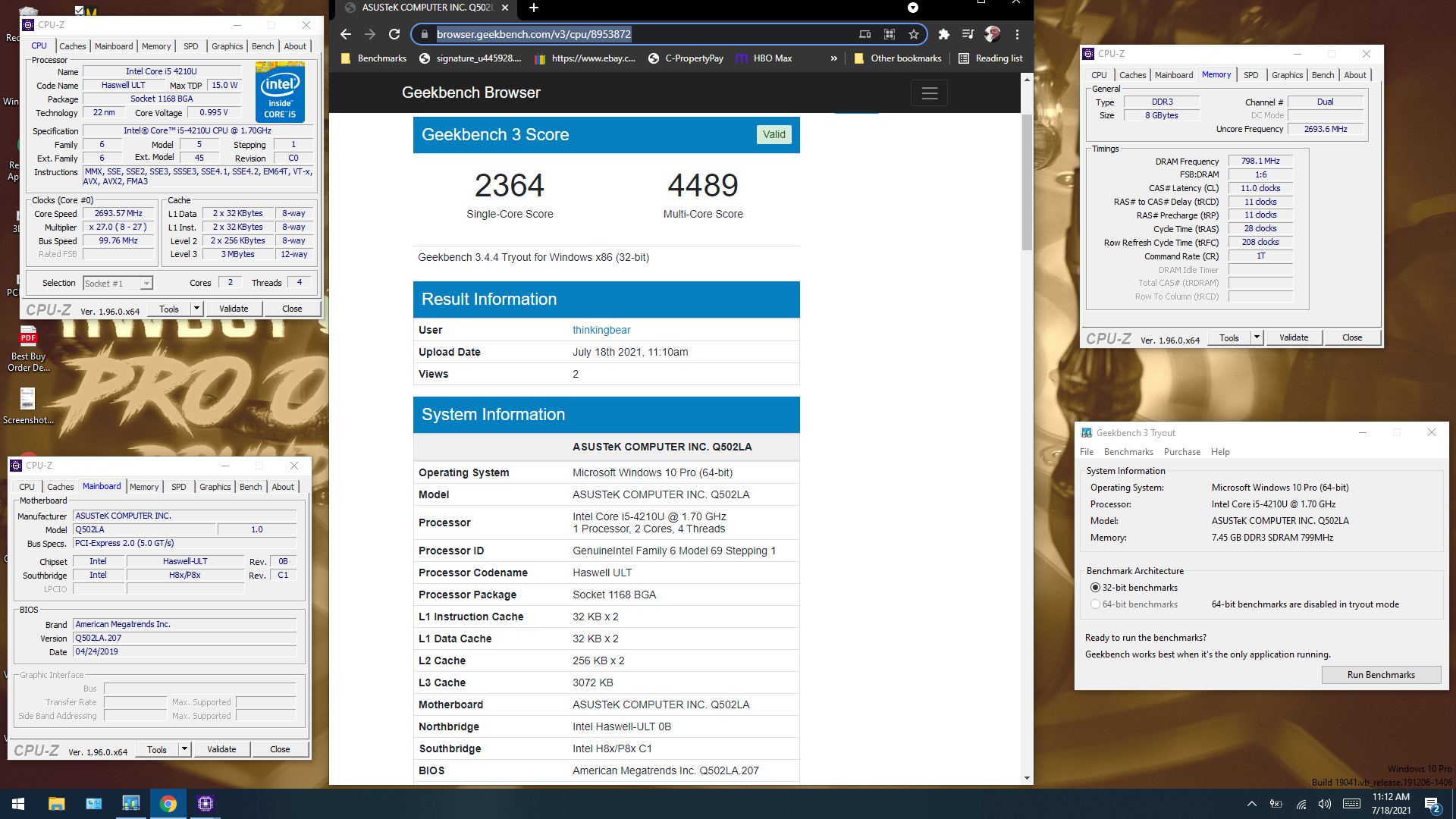This screenshot has width=1456, height=819.
Task: Open a new Chrome tab
Action: point(533,8)
